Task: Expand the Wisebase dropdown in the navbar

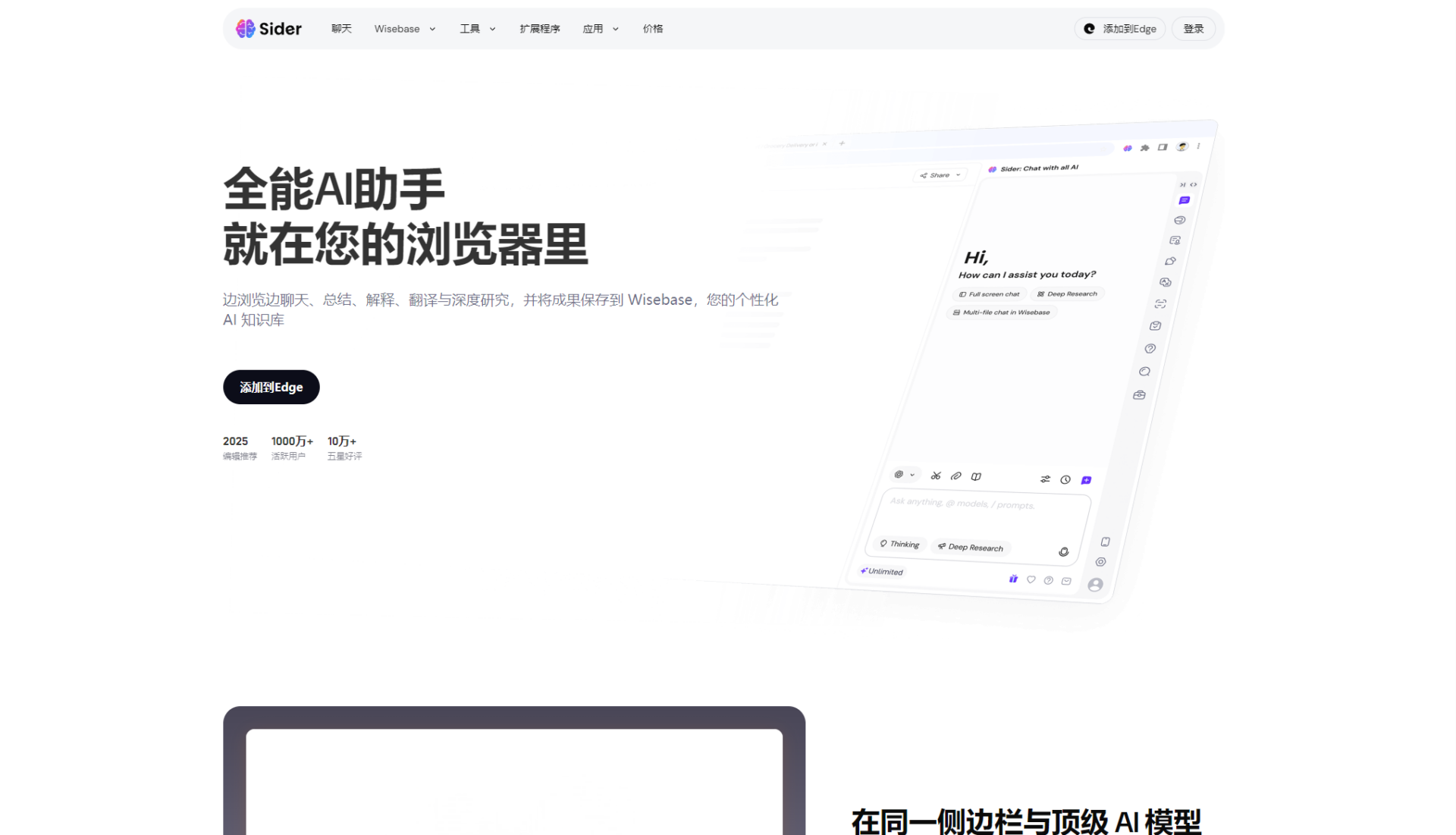Action: (405, 29)
